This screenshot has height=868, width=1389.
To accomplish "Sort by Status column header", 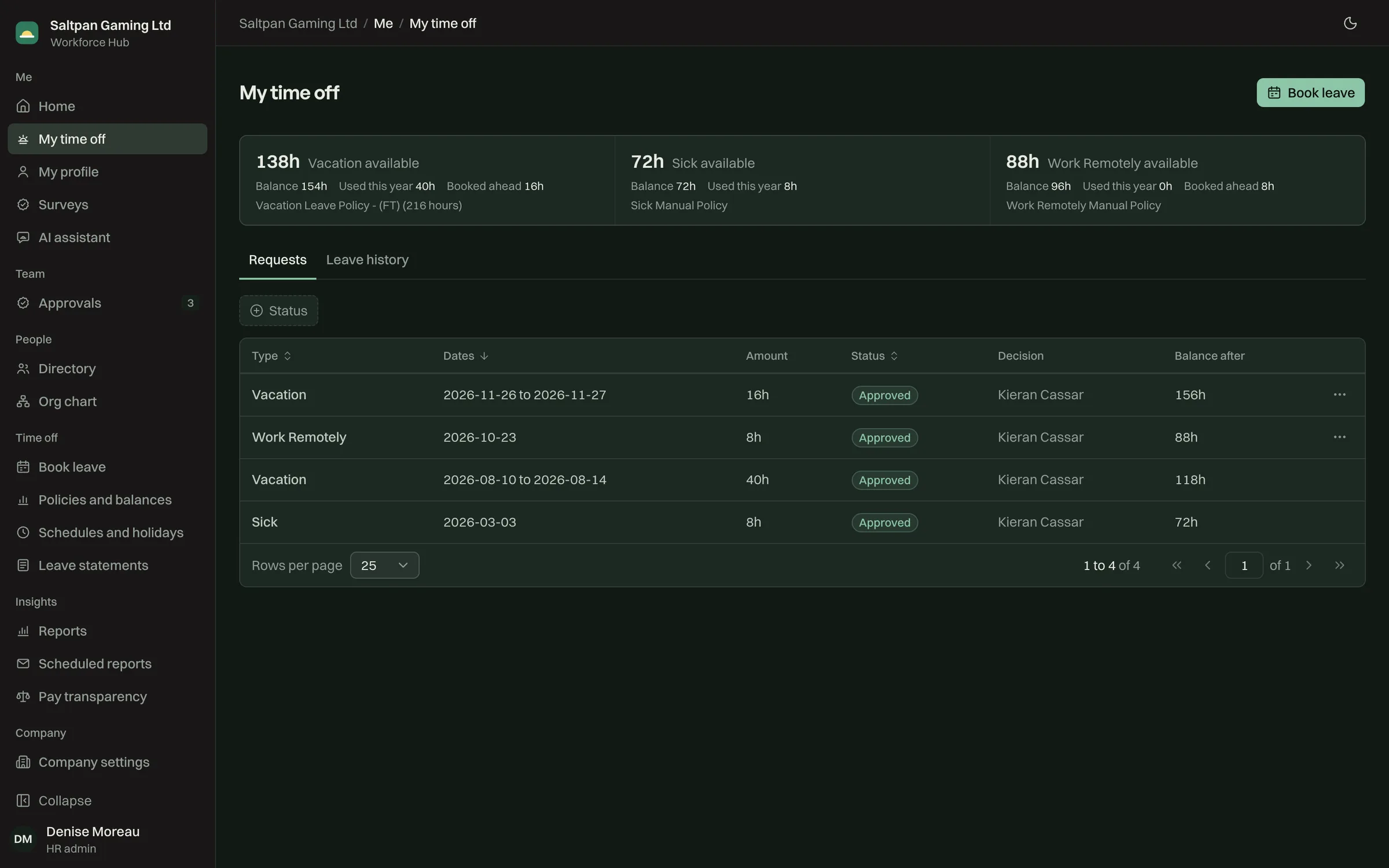I will point(874,356).
